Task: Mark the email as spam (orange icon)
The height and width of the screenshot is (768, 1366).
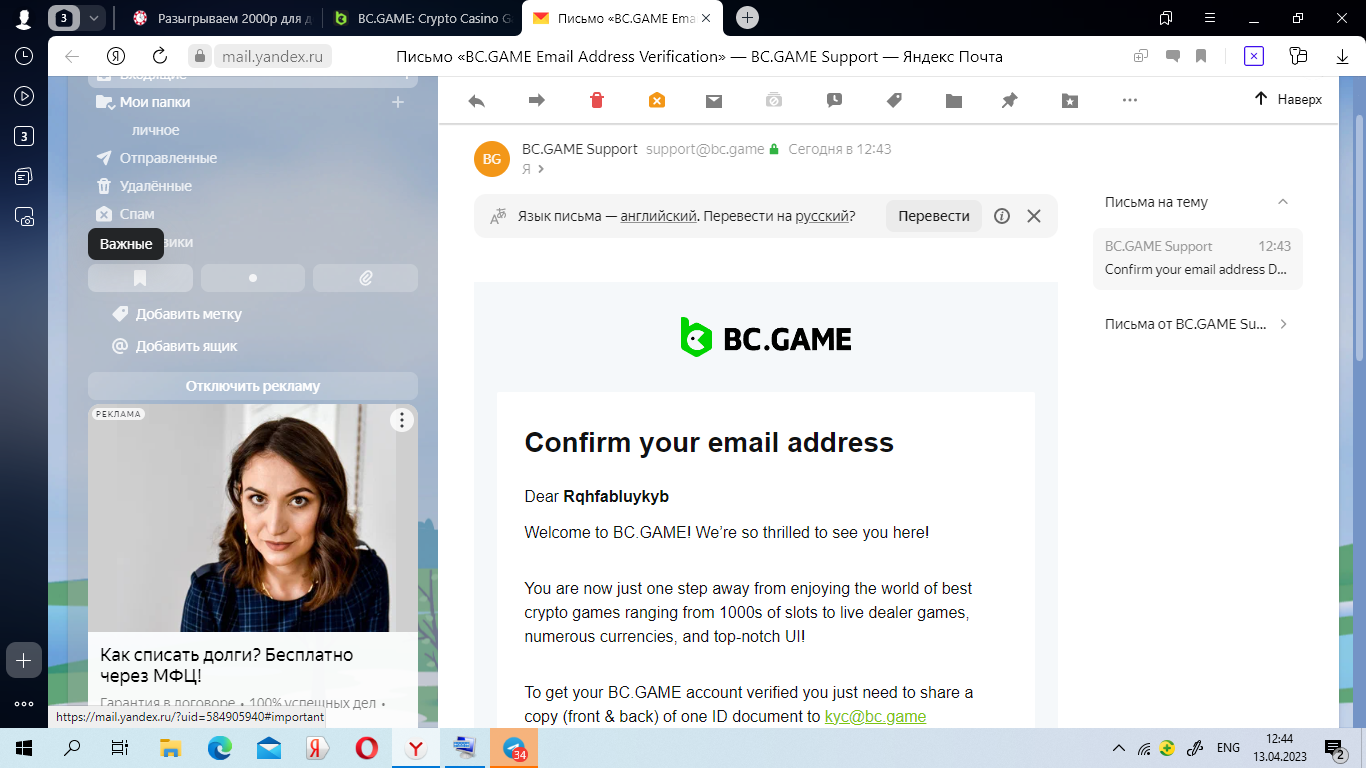Action: tap(656, 100)
